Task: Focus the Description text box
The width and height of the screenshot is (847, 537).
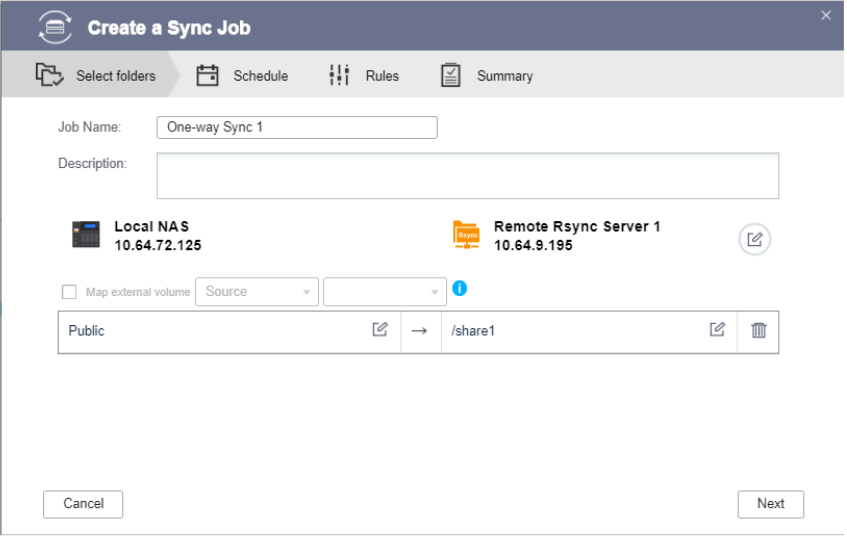Action: [x=467, y=176]
